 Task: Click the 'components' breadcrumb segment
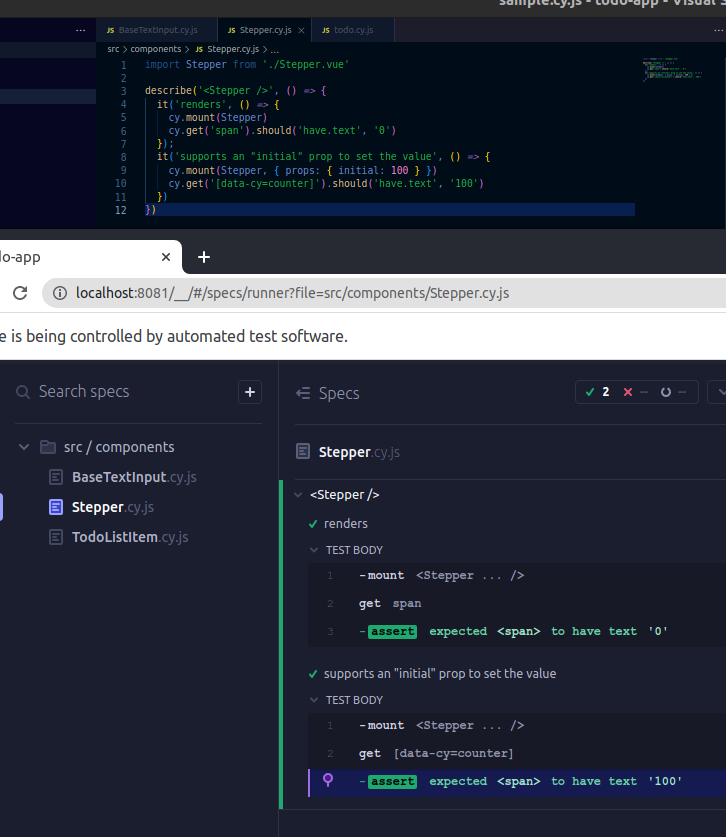click(x=156, y=49)
